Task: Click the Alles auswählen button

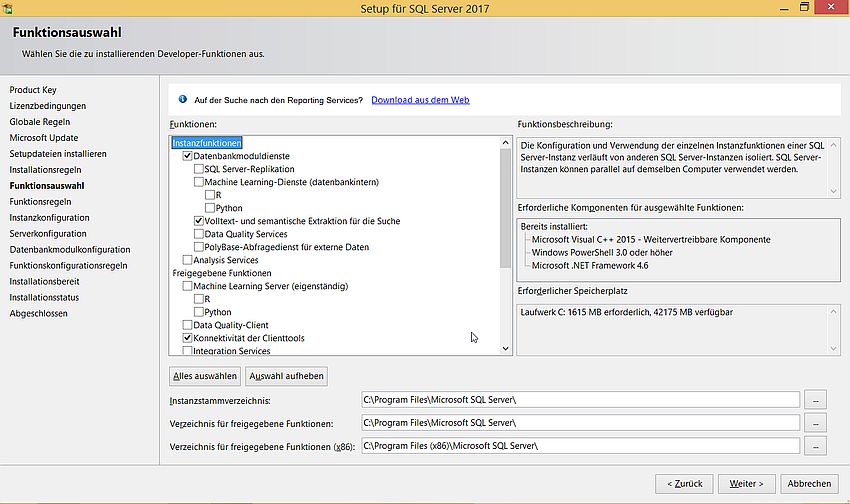Action: pyautogui.click(x=205, y=376)
